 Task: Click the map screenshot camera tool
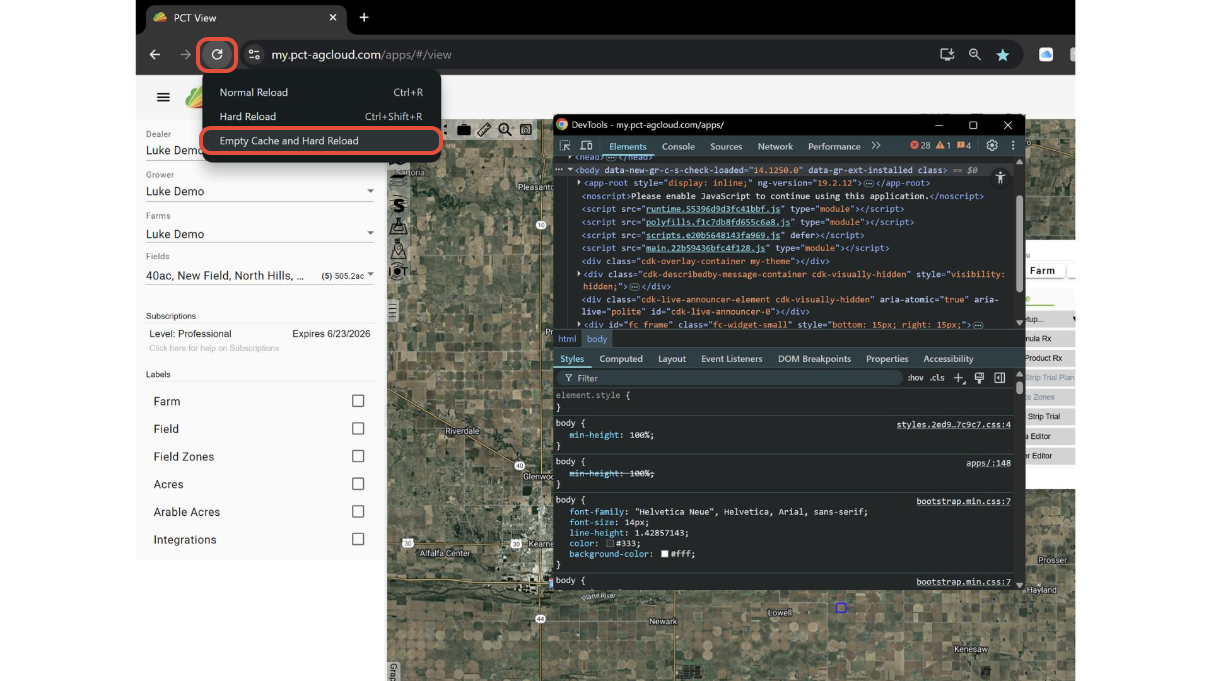point(525,129)
